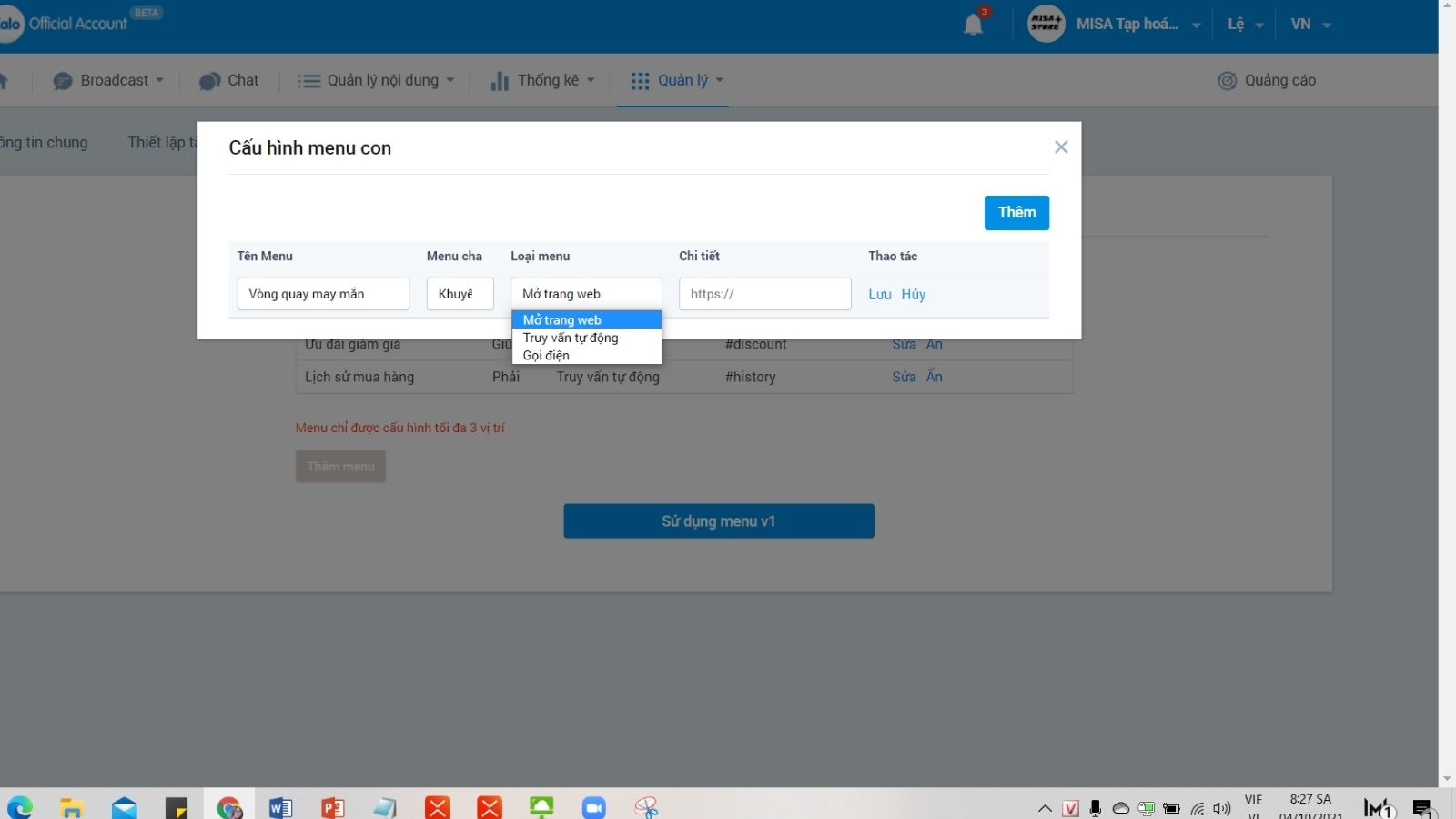Open the VN language dropdown
The height and width of the screenshot is (819, 1456).
click(1310, 25)
